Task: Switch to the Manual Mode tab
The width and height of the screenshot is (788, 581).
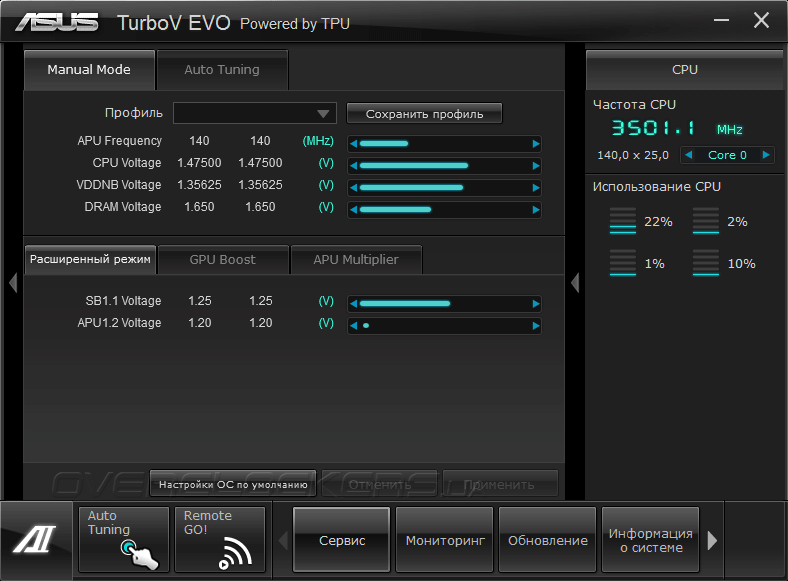Action: coord(89,70)
